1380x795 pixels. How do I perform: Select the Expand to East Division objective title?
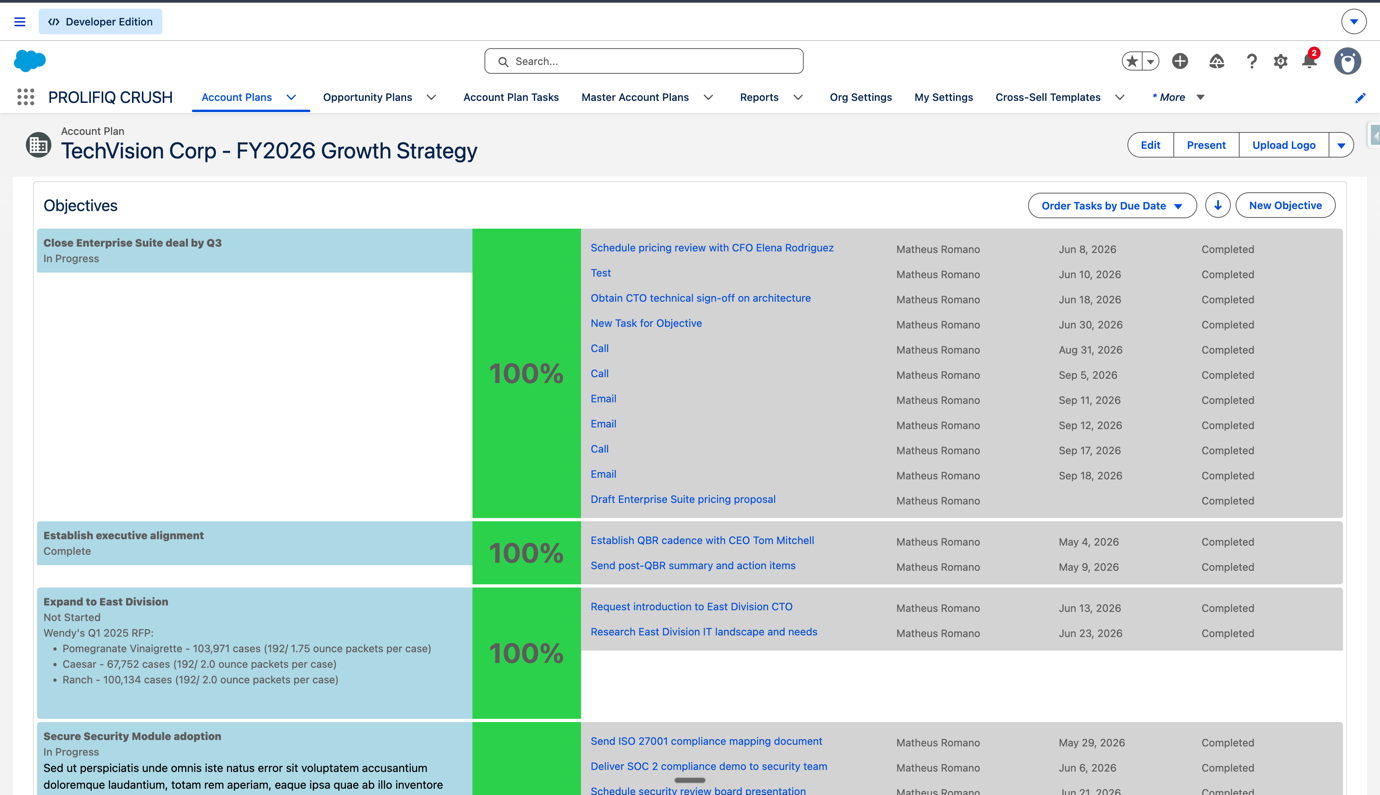(106, 602)
